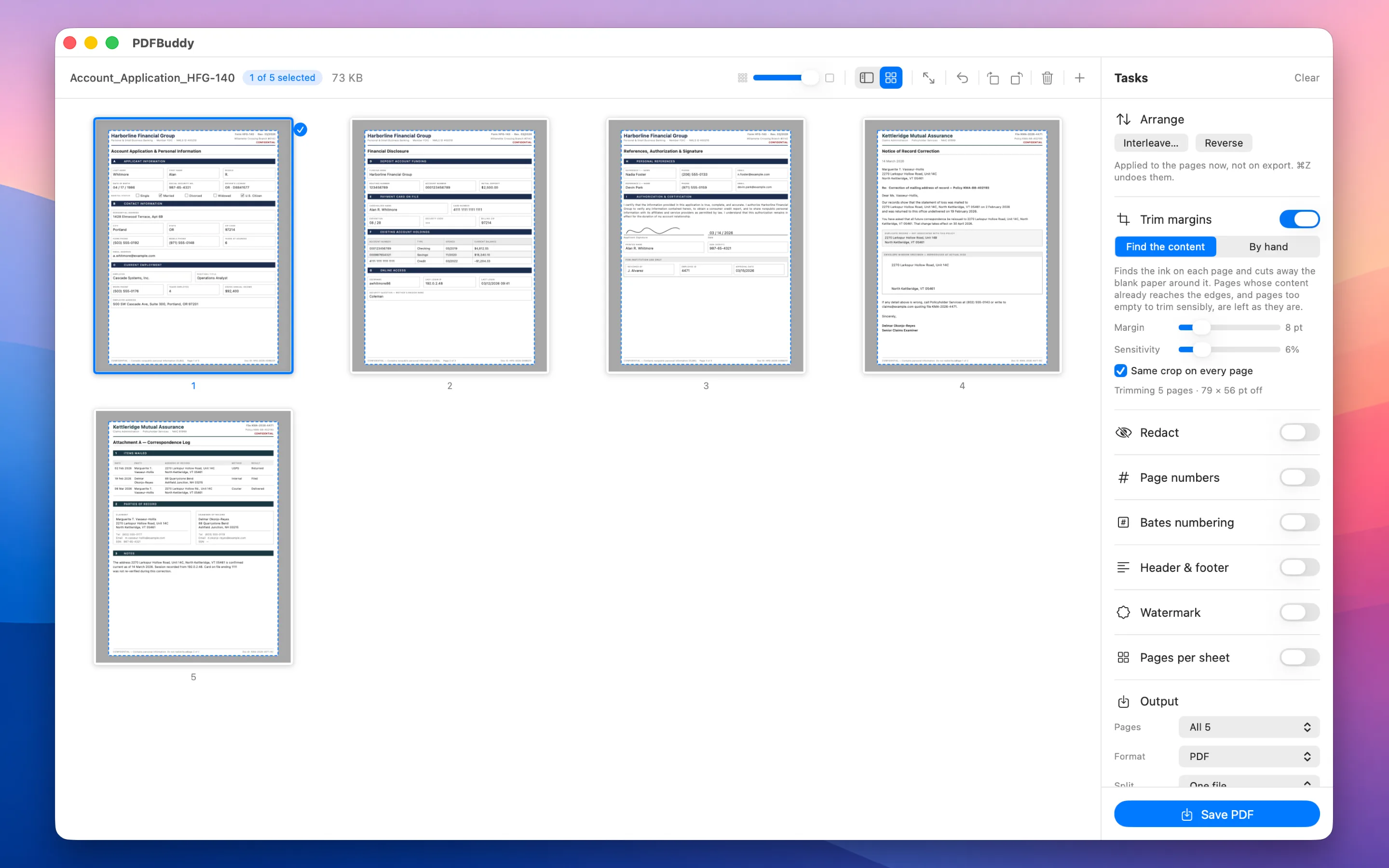
Task: Select page 1 thumbnail
Action: point(193,246)
